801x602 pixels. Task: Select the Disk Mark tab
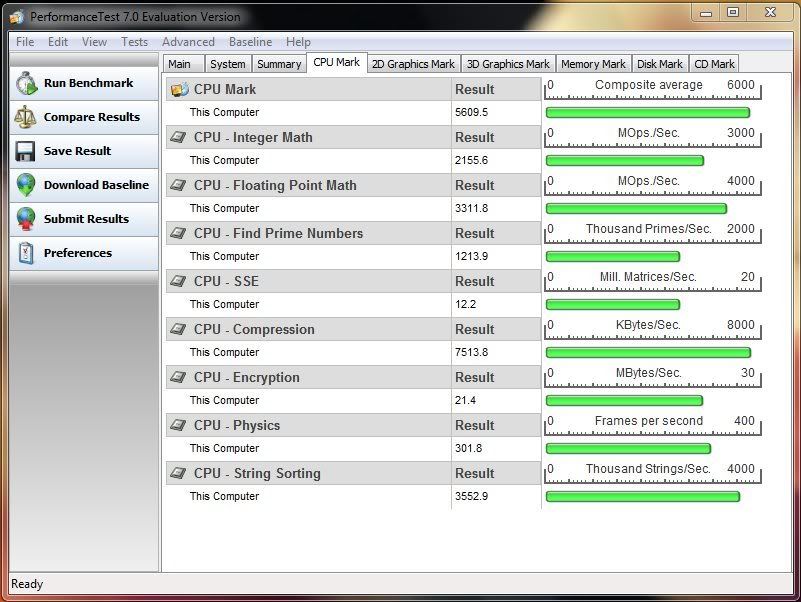(660, 64)
